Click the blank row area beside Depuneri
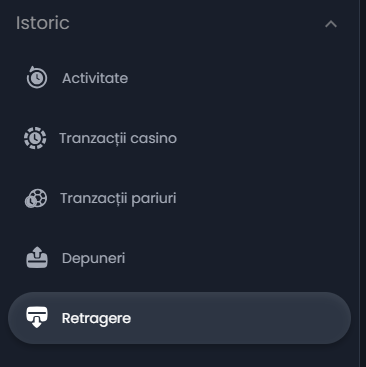This screenshot has height=367, width=366. tap(238, 258)
